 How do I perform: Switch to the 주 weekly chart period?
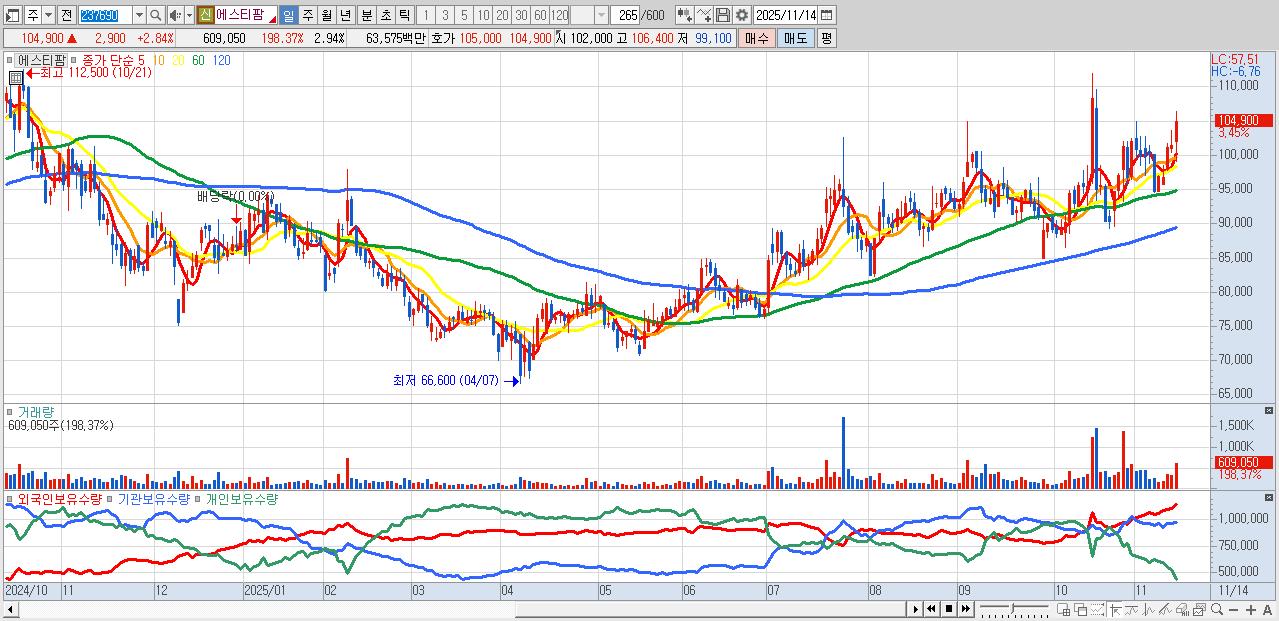coord(307,15)
